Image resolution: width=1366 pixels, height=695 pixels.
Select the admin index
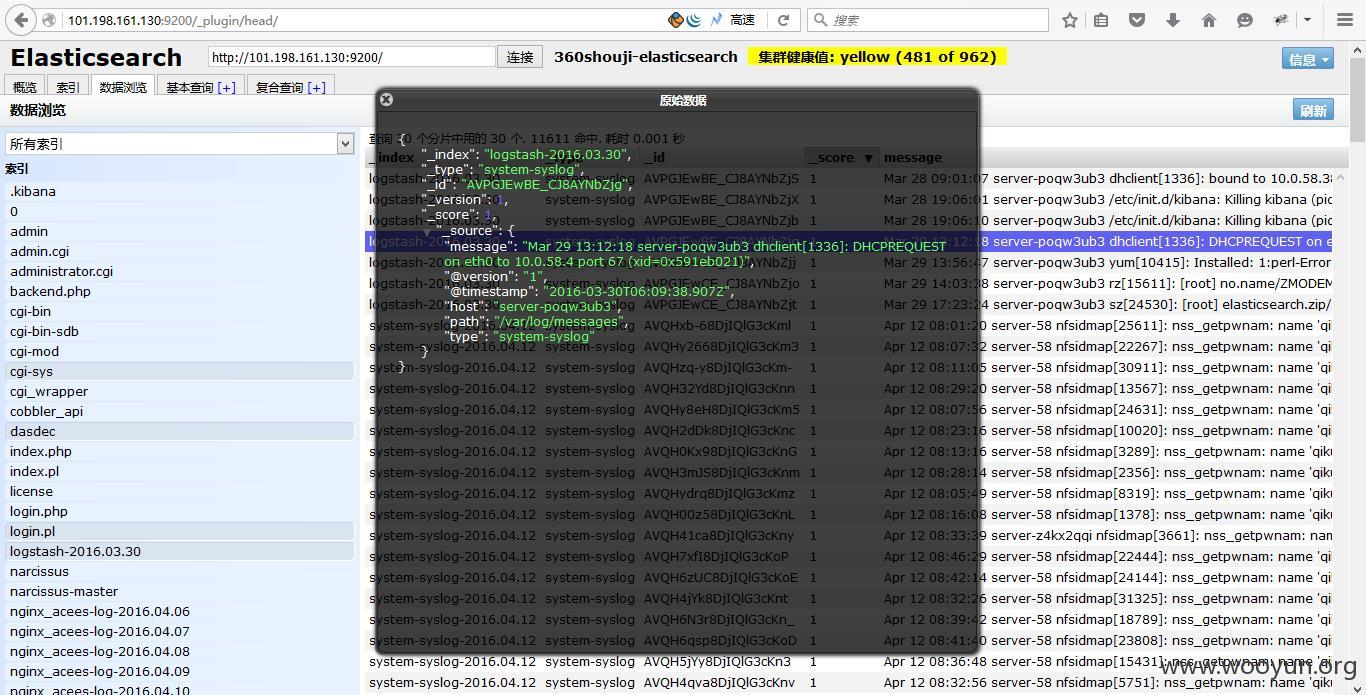pyautogui.click(x=180, y=231)
